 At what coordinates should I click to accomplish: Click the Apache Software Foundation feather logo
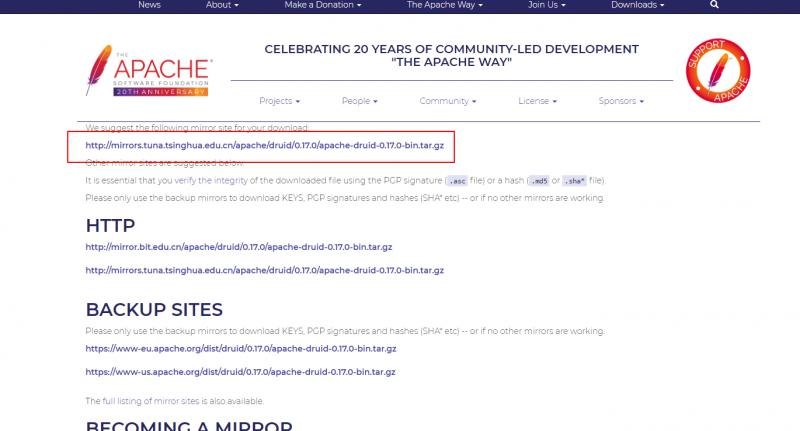tap(149, 70)
